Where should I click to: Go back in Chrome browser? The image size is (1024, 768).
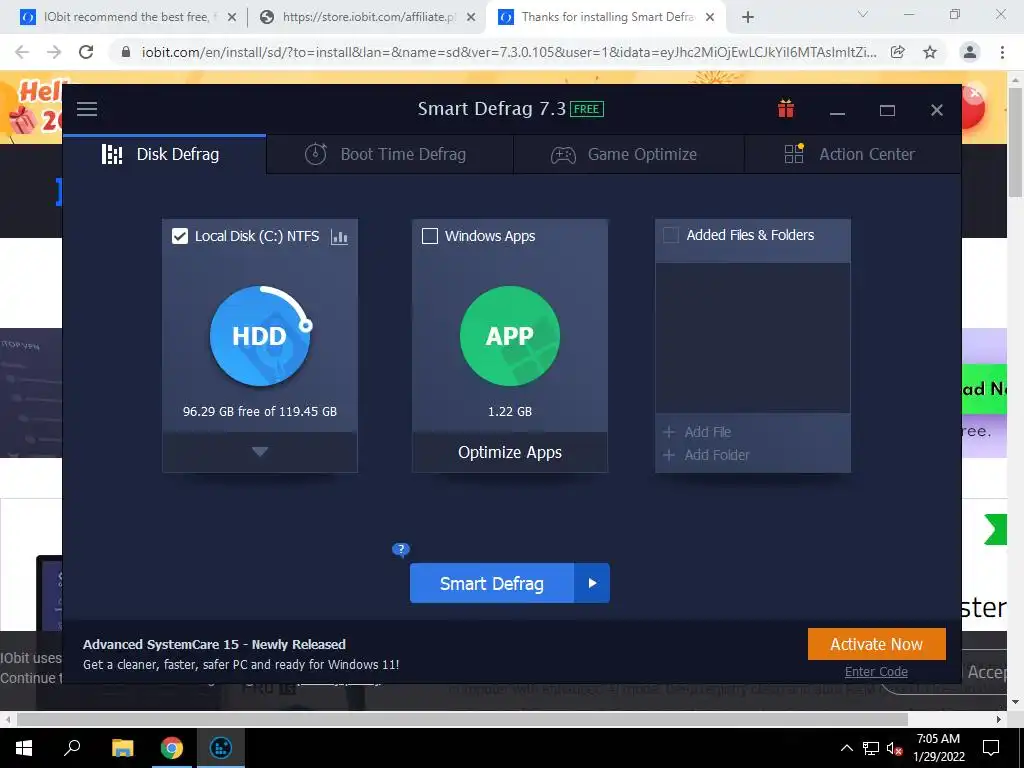22,52
